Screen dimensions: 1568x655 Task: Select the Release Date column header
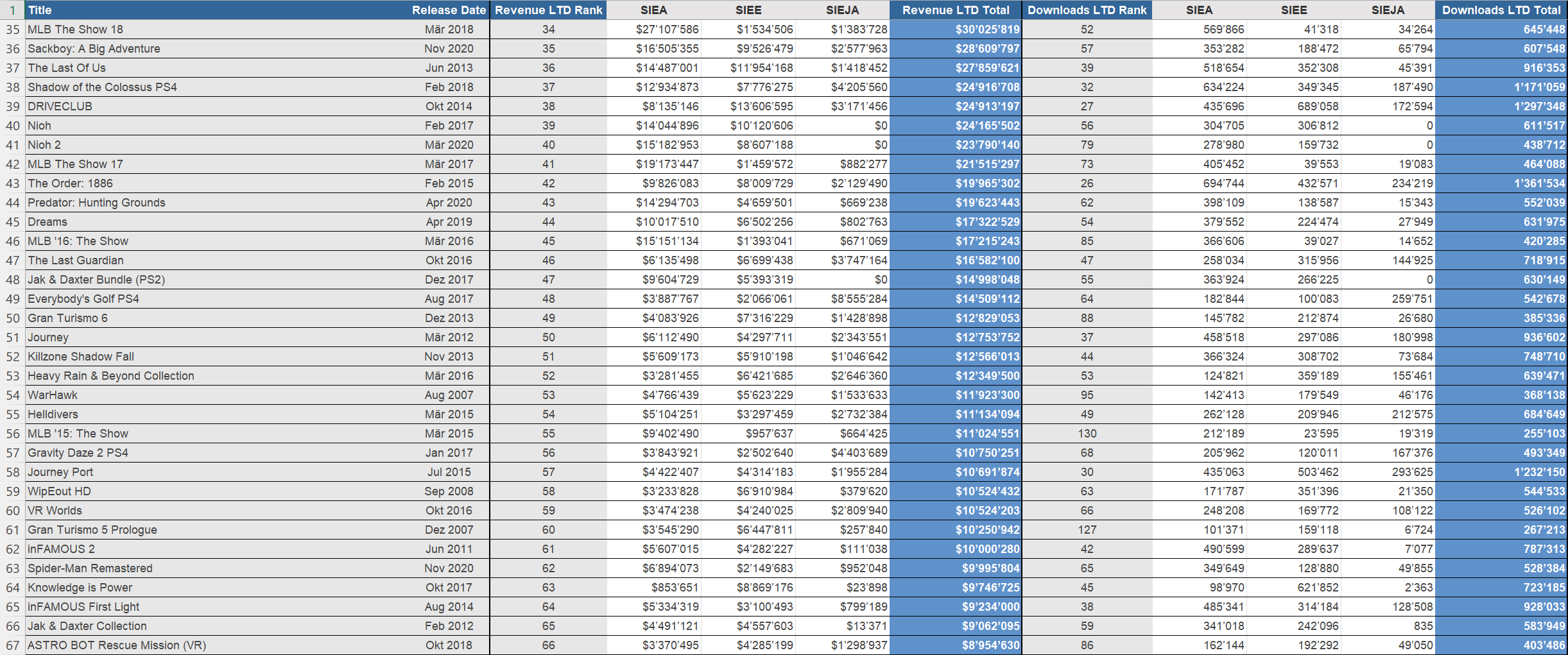pyautogui.click(x=449, y=10)
